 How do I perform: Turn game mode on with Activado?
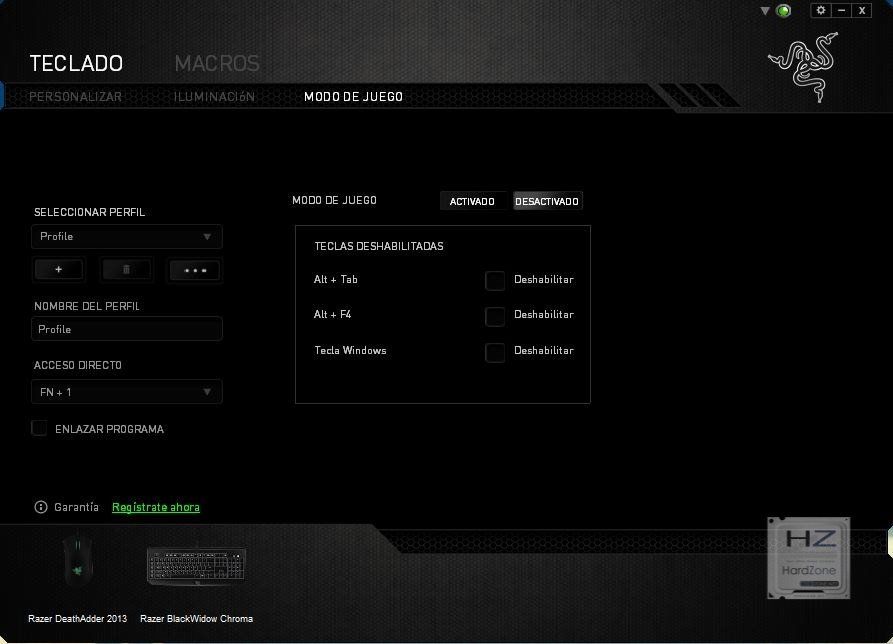[x=472, y=201]
